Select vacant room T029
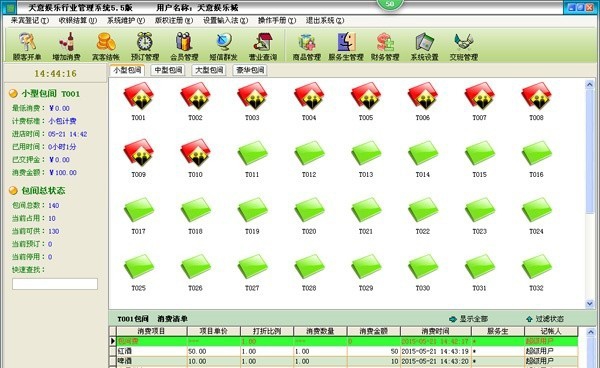The image size is (600, 368). point(366,272)
